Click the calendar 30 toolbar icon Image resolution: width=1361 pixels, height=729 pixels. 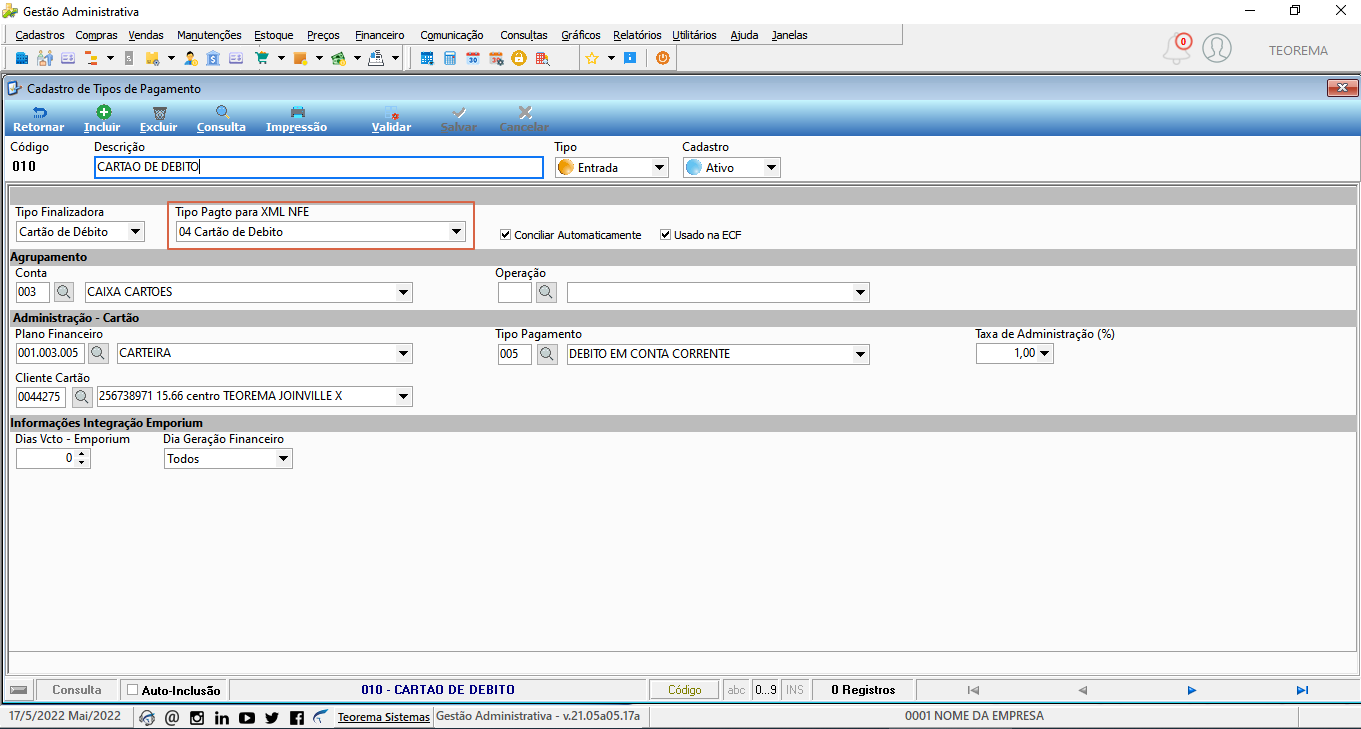click(473, 58)
